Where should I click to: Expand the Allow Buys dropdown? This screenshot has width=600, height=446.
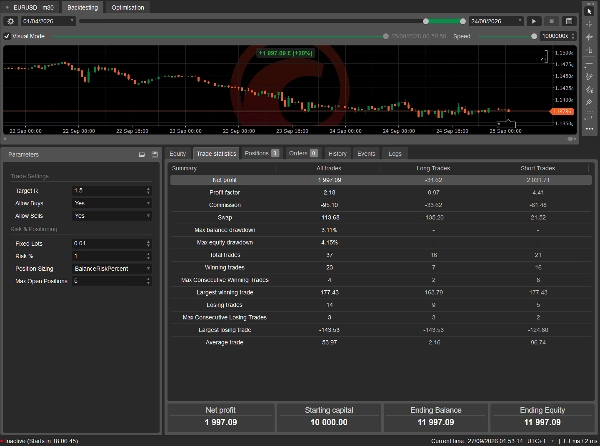coord(112,203)
